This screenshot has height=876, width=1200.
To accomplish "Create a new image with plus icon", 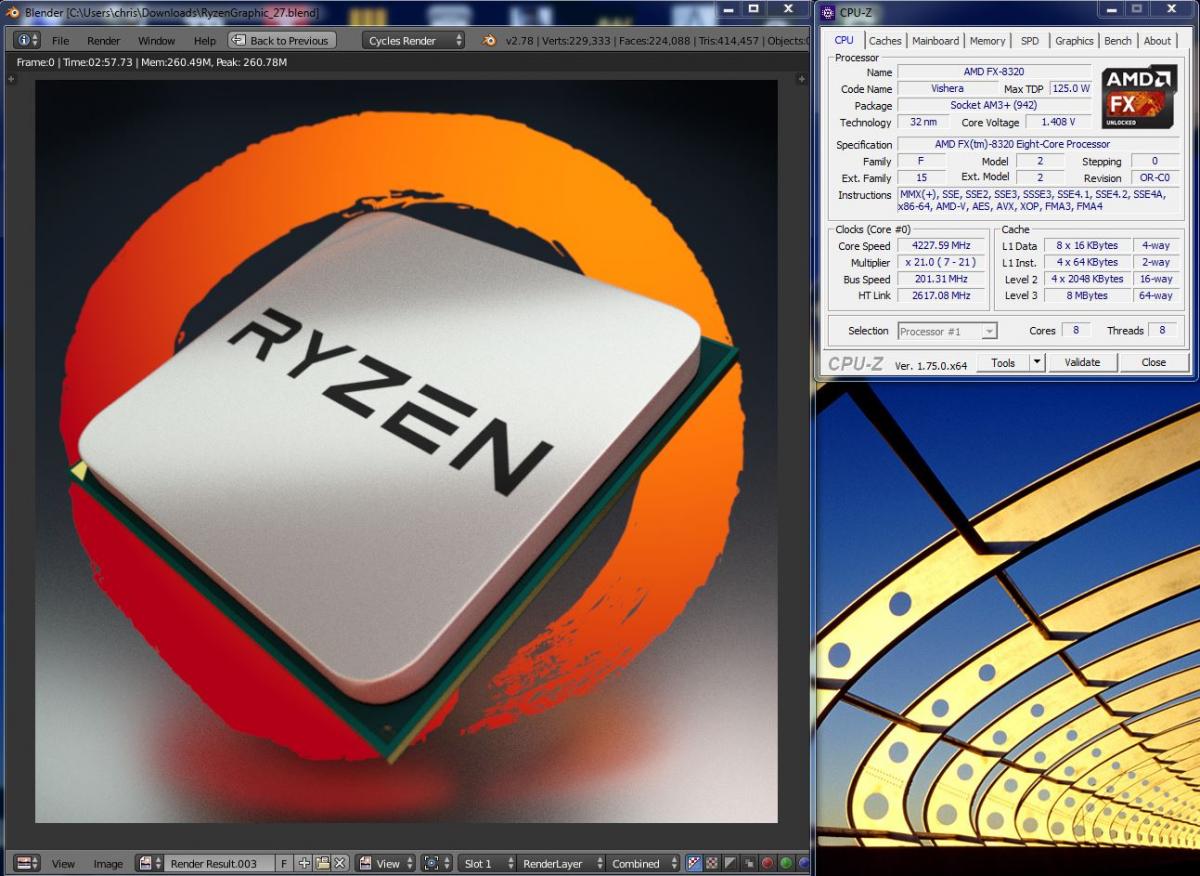I will point(304,863).
